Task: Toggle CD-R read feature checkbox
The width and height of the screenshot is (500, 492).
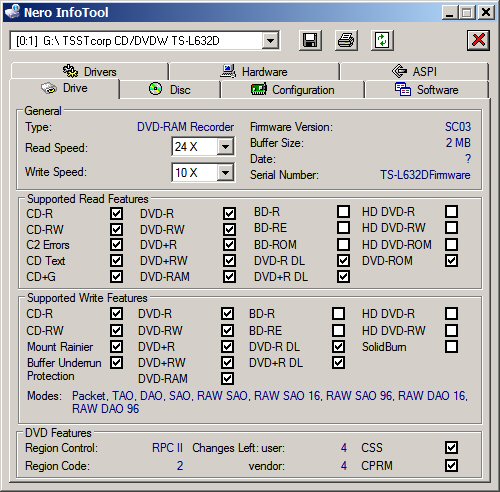Action: [116, 213]
